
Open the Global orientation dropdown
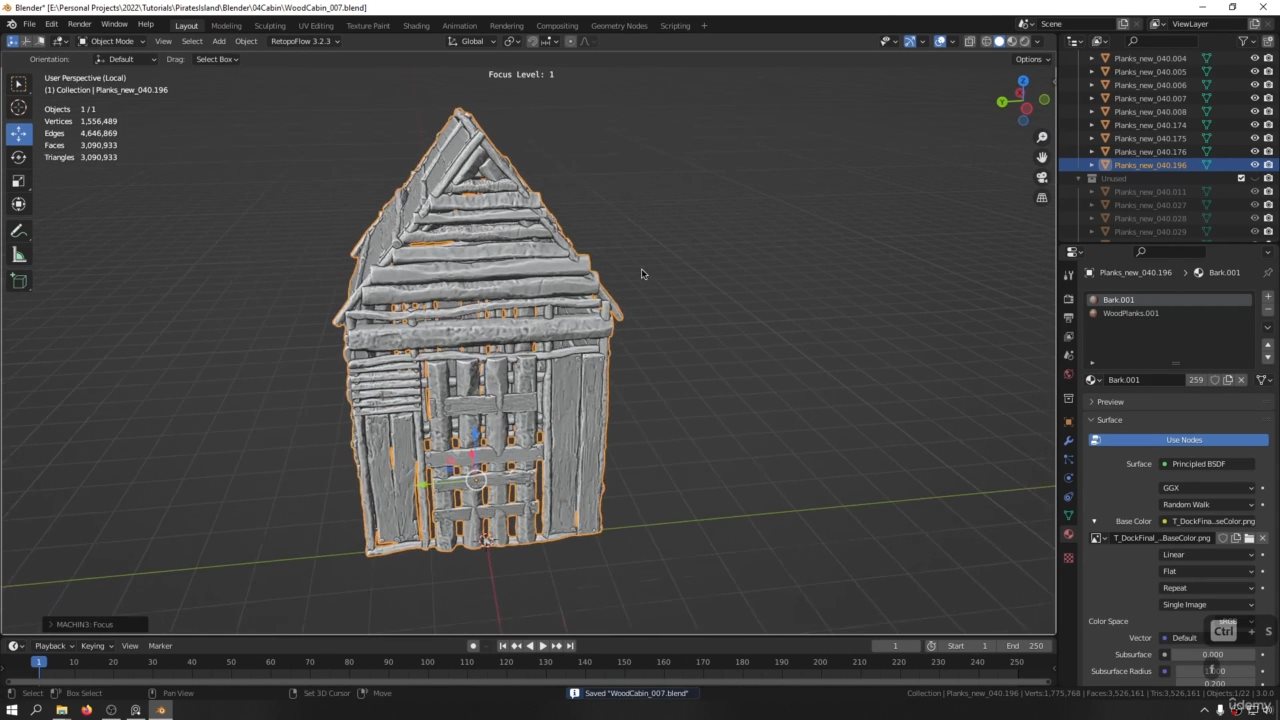[471, 41]
